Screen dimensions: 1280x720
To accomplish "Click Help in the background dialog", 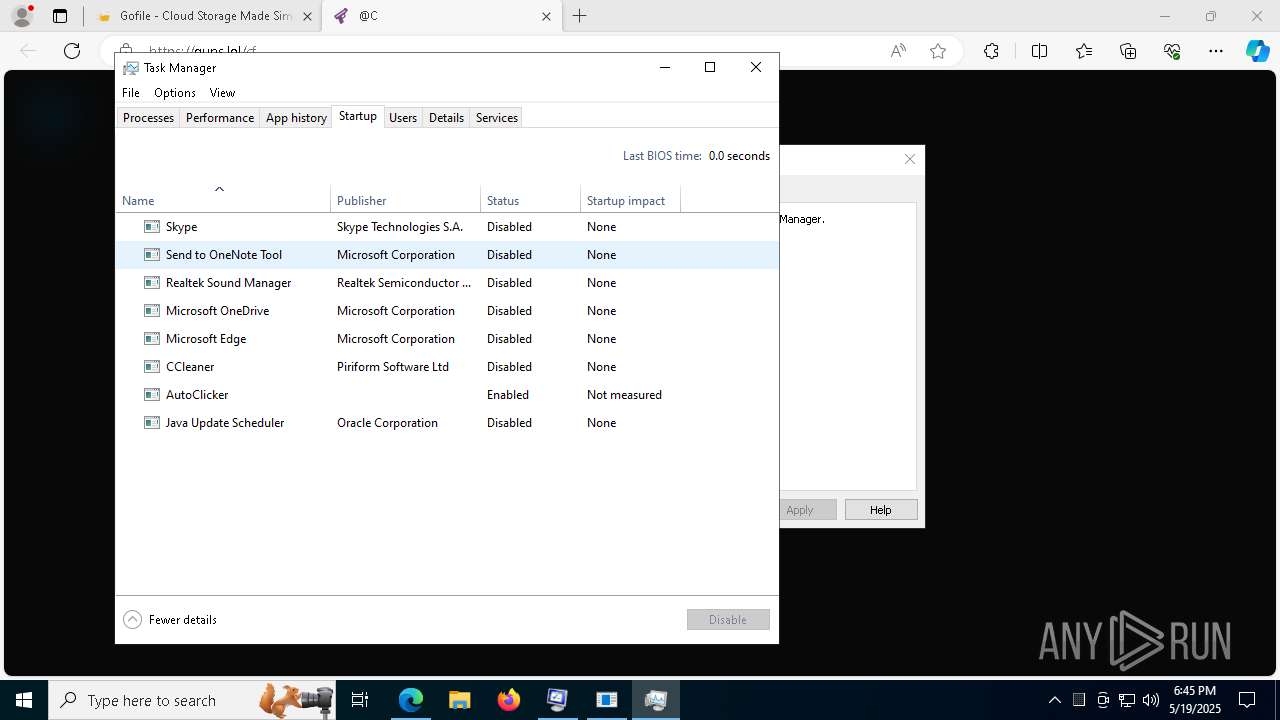I will [881, 510].
